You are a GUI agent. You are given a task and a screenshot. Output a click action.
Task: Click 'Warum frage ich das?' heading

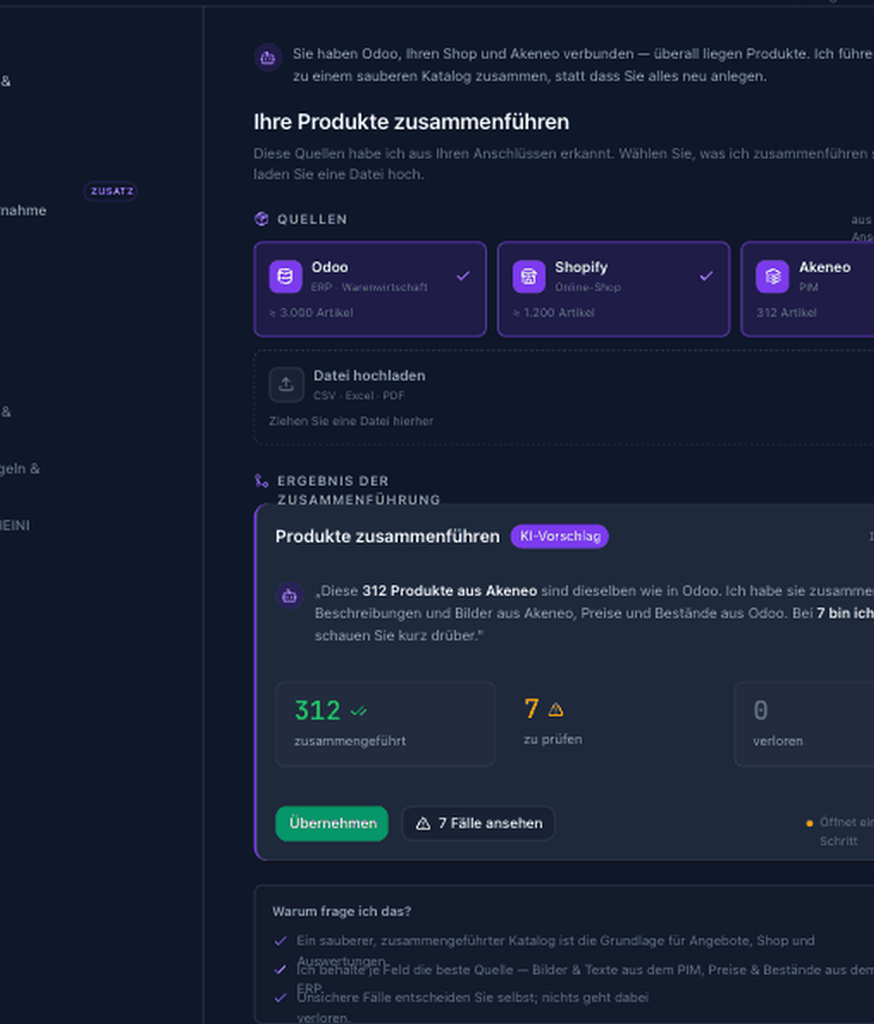click(342, 911)
